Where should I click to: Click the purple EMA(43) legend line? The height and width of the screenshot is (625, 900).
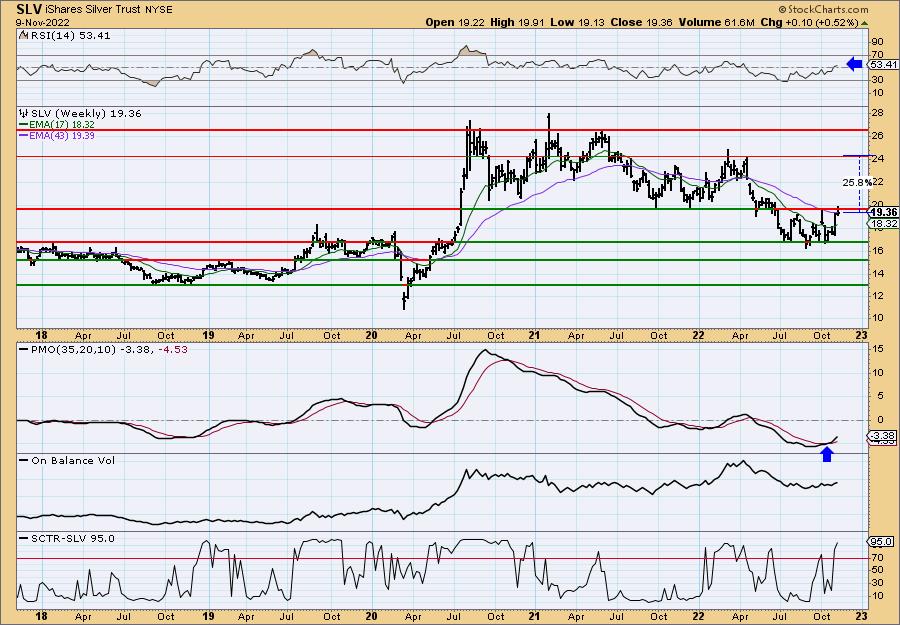(x=23, y=136)
